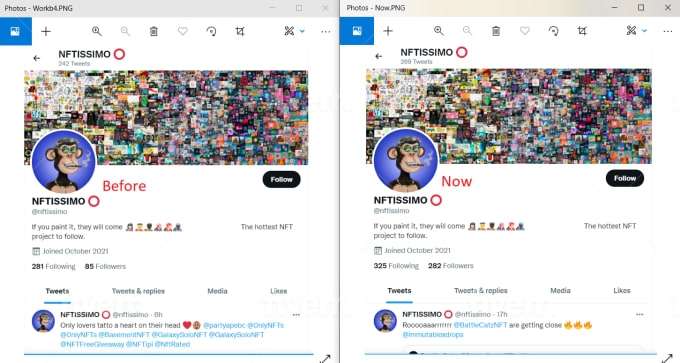Zoom in on Workb4.PNG photo

click(97, 31)
